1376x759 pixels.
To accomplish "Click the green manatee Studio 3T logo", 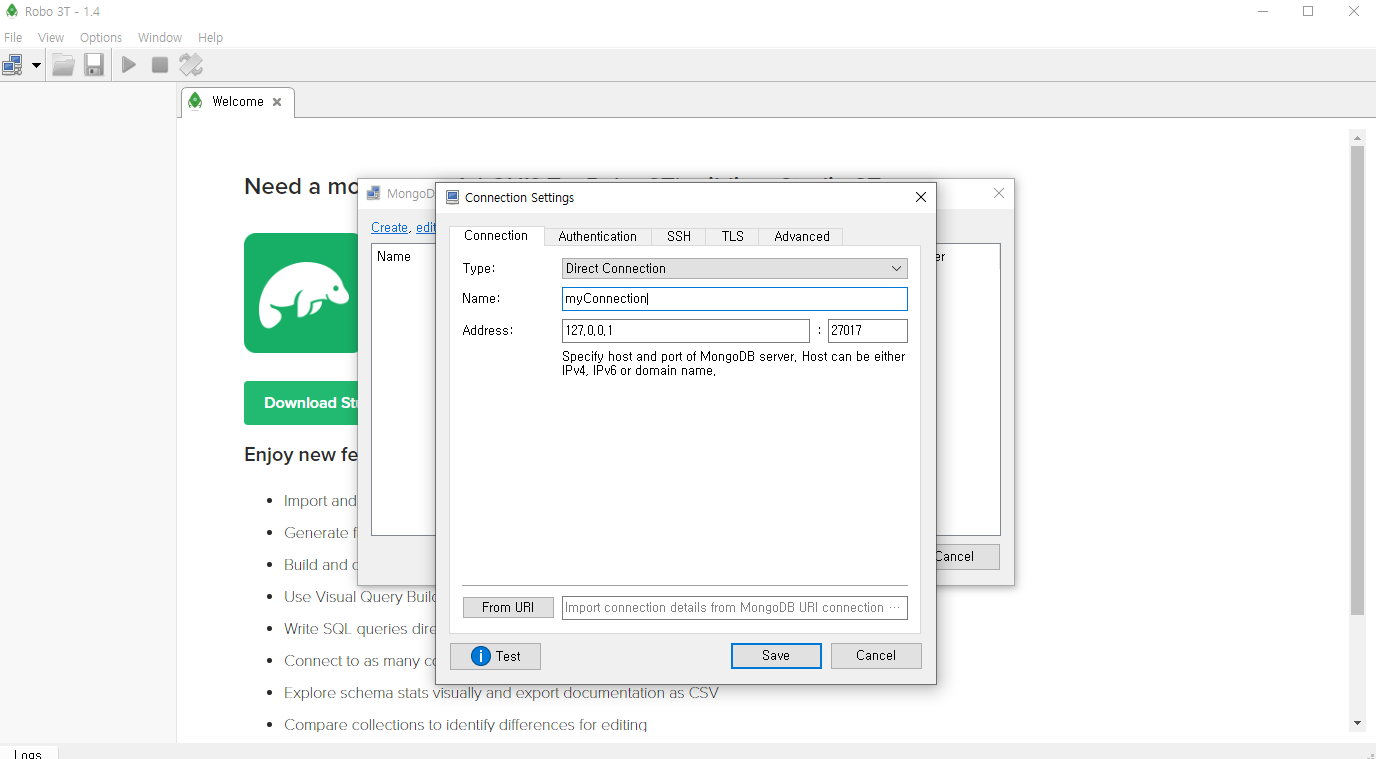I will tap(302, 293).
